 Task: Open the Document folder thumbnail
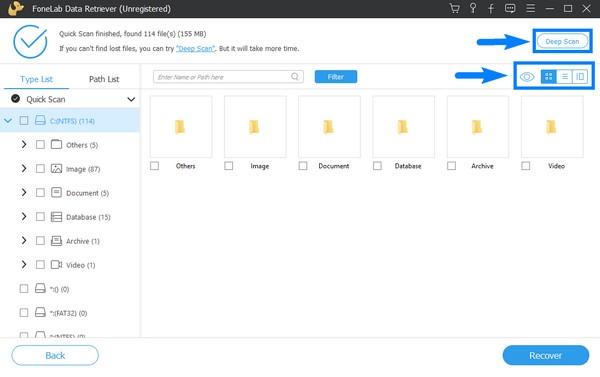[329, 127]
